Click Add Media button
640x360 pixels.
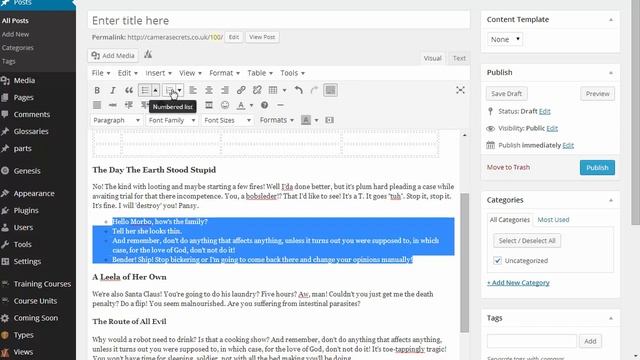pyautogui.click(x=113, y=56)
